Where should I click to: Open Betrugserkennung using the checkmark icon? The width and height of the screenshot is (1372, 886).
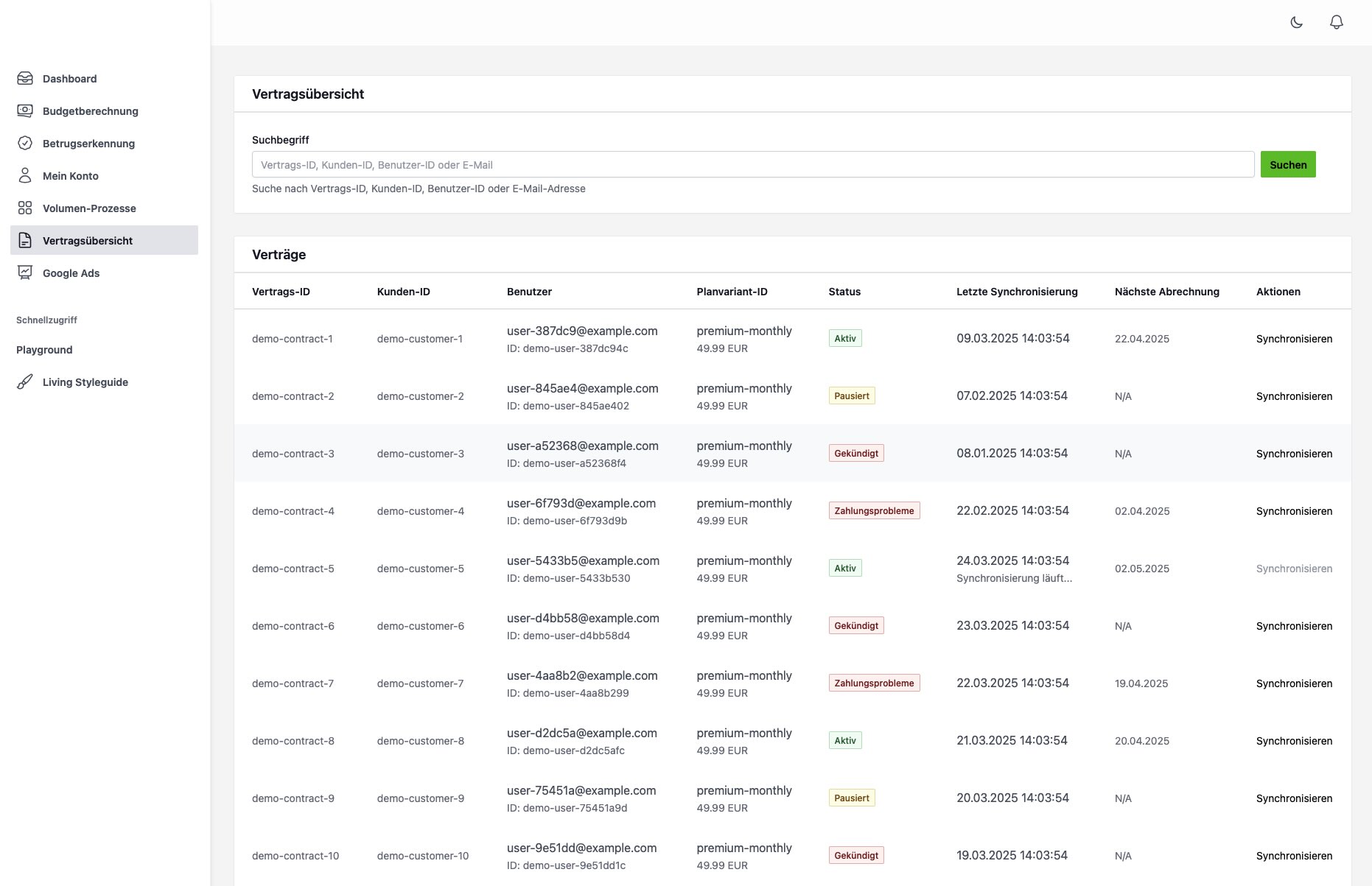tap(24, 143)
